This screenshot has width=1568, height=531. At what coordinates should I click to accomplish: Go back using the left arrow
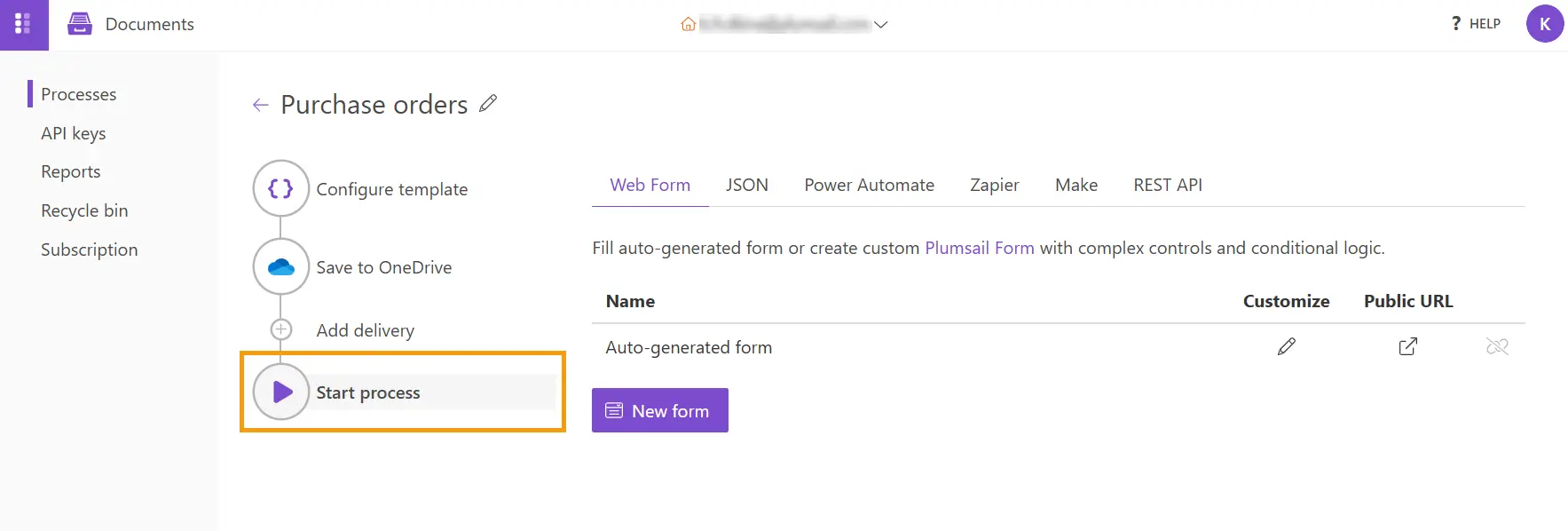[x=260, y=105]
